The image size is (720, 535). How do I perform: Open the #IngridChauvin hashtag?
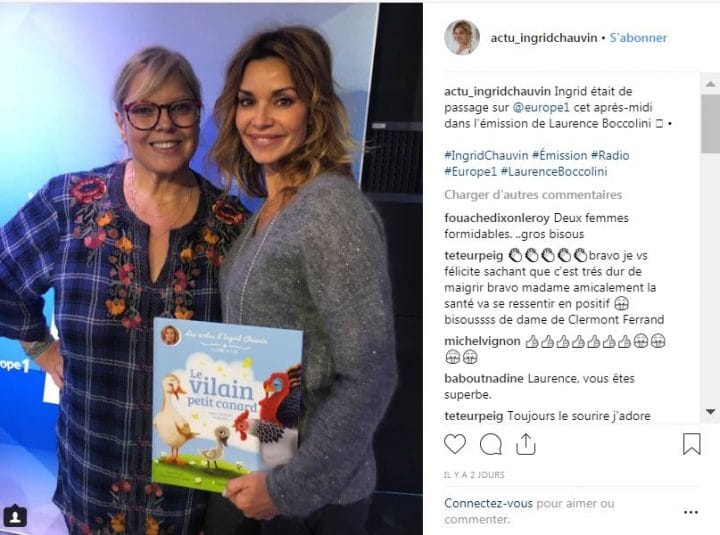486,155
